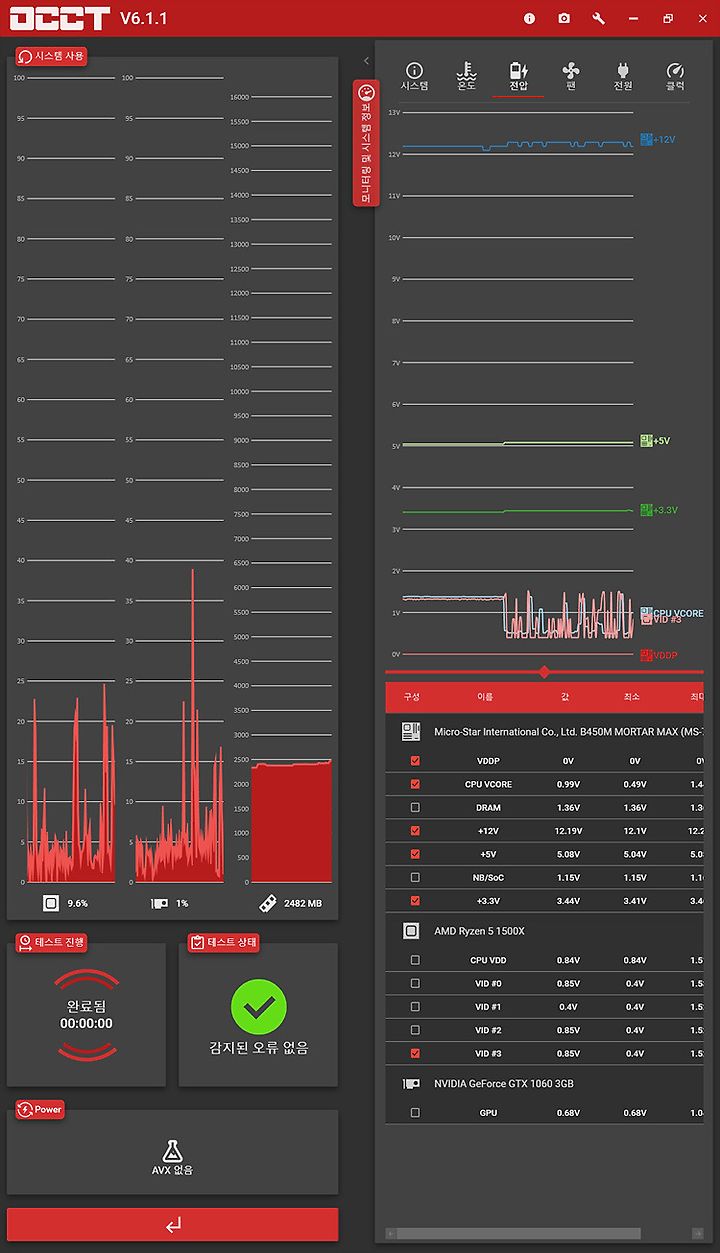Check the VID #2 checkbox

pos(415,1030)
